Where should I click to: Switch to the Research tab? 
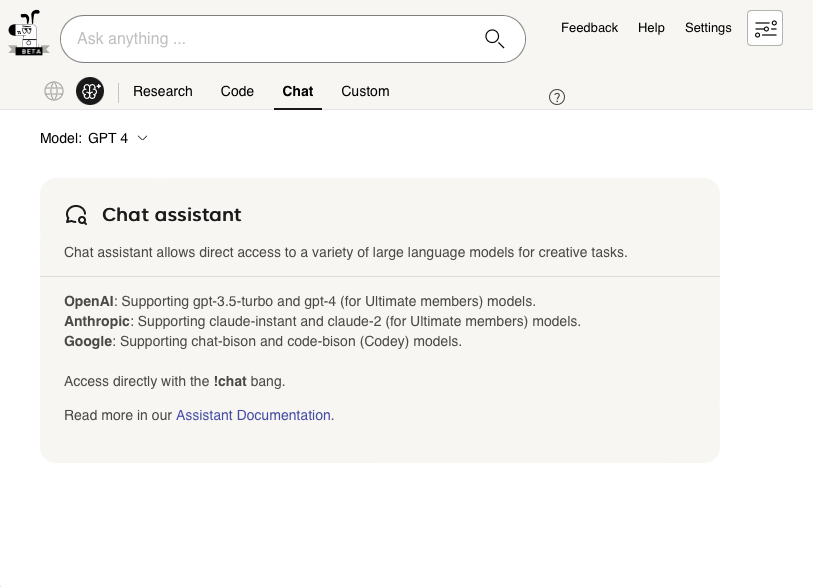pos(162,91)
